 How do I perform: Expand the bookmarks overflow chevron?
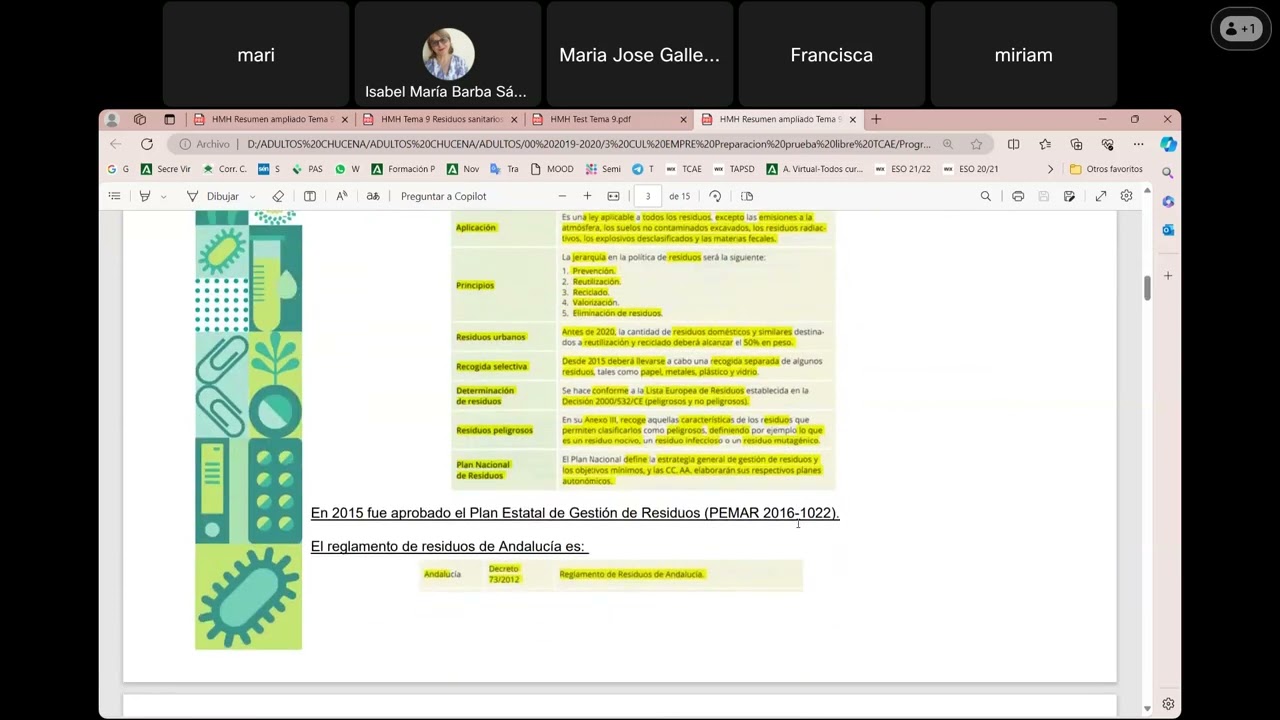click(x=1050, y=169)
